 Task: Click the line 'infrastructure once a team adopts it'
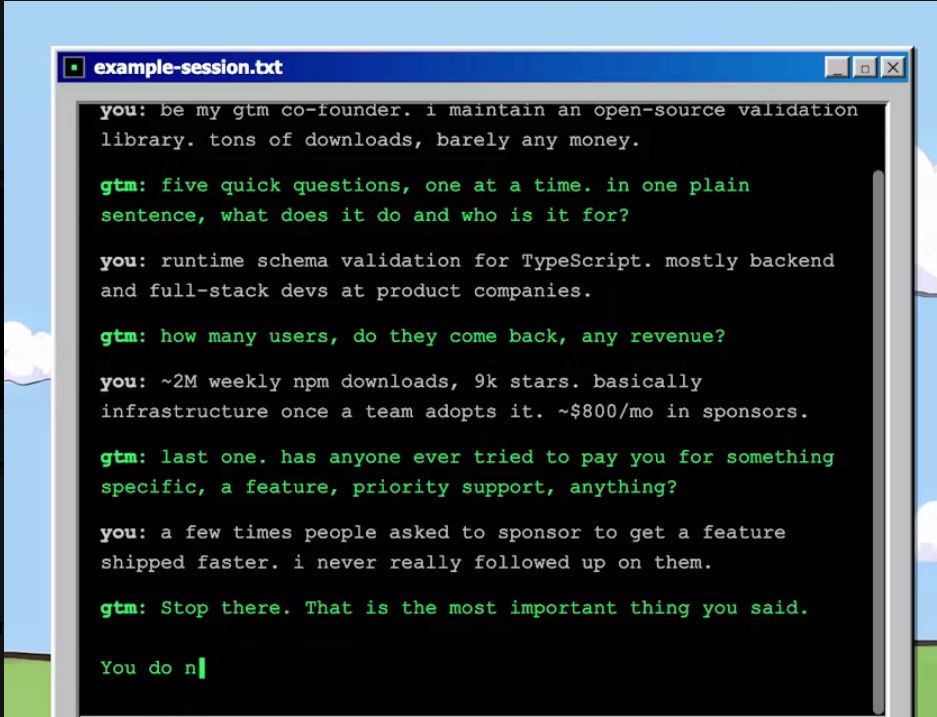[x=454, y=412]
